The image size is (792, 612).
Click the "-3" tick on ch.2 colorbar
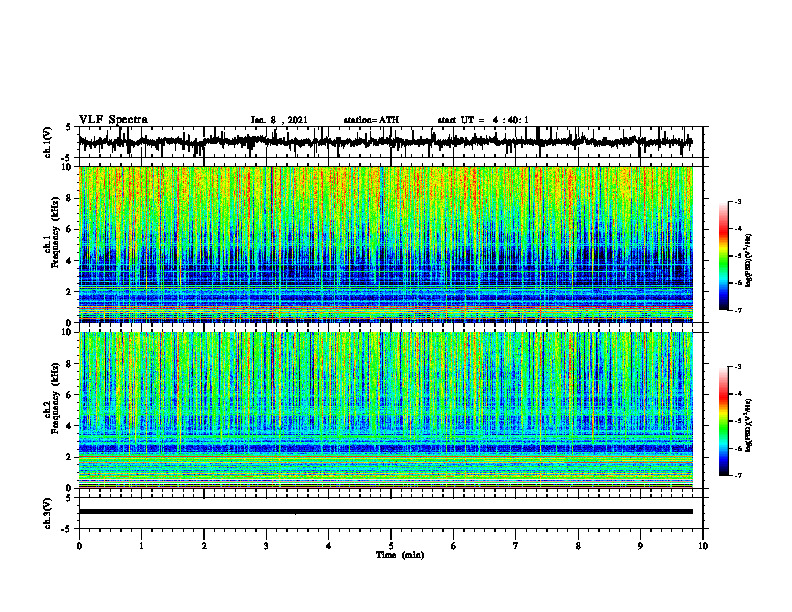coord(737,367)
